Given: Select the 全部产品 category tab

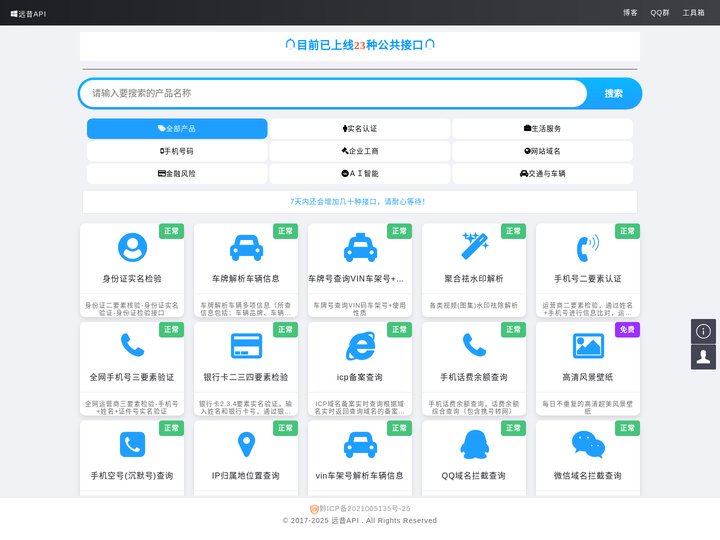Looking at the screenshot, I should (177, 129).
